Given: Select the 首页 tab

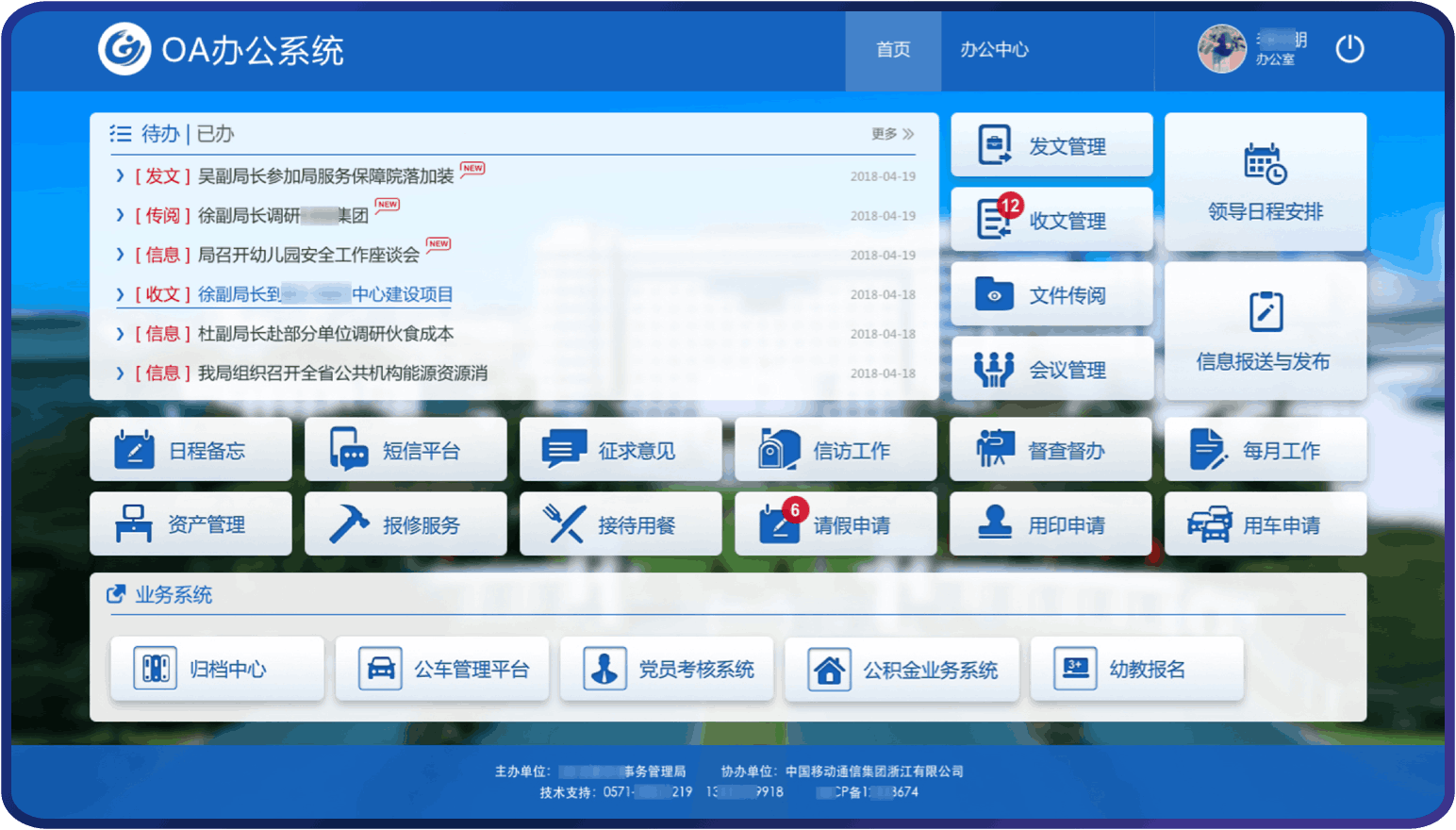Looking at the screenshot, I should (892, 50).
